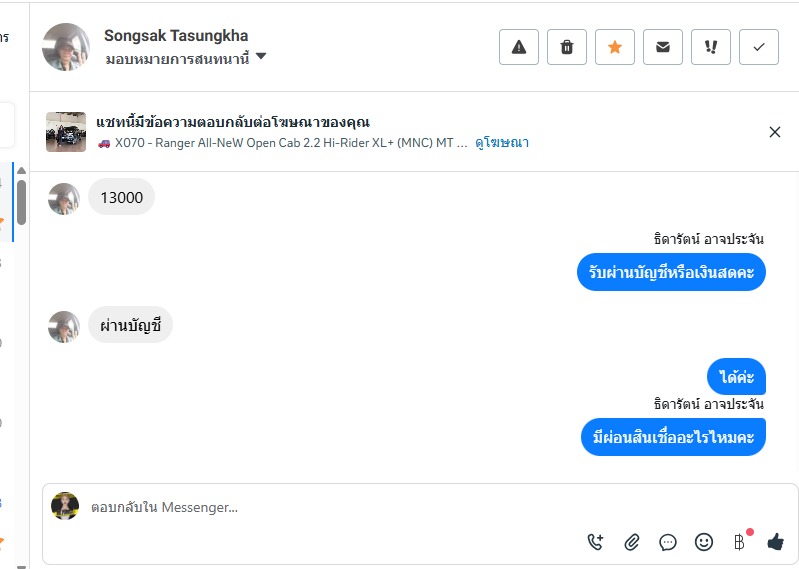Viewport: 799px width, 569px height.
Task: Click the exclamation speech bubble icon
Action: point(711,47)
